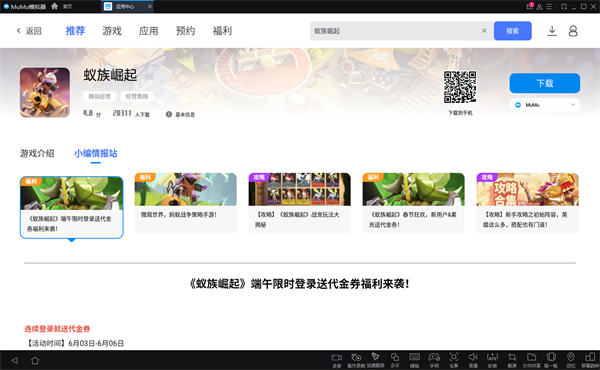Close the 应用中心 tab
The image size is (600, 370).
tap(150, 7)
